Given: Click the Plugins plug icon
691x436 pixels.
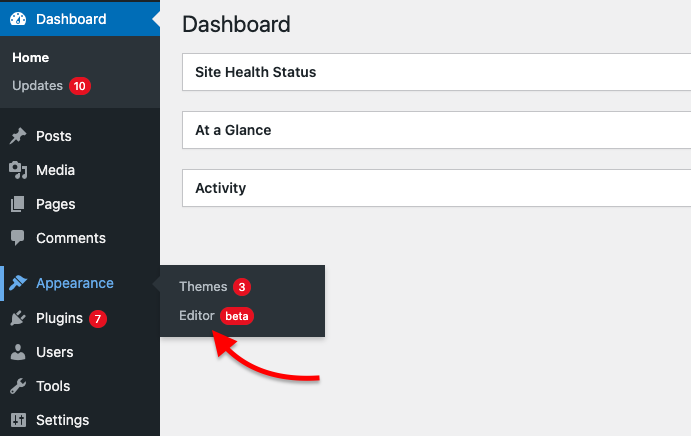Looking at the screenshot, I should (x=18, y=318).
